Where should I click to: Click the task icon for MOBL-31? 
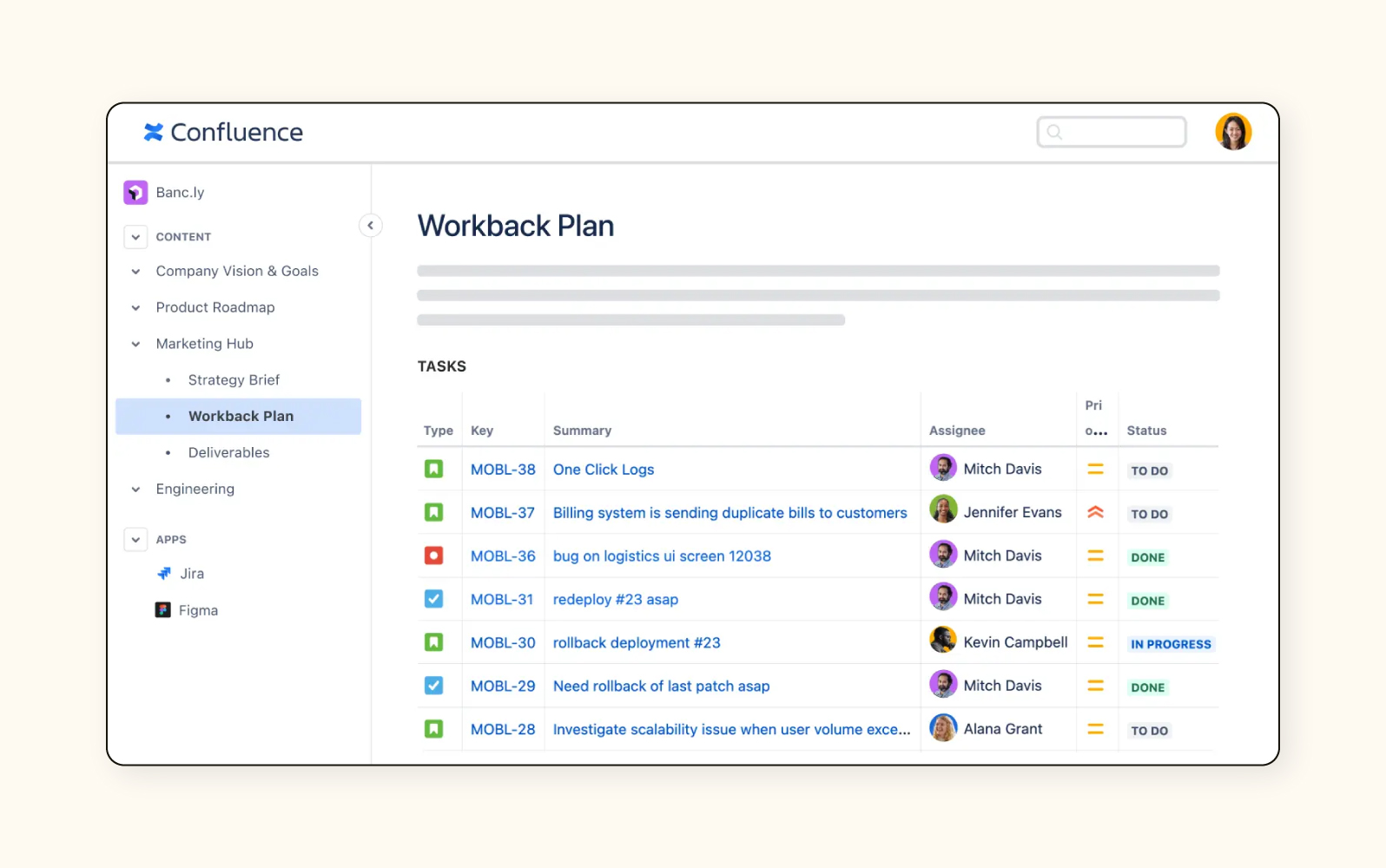click(434, 599)
